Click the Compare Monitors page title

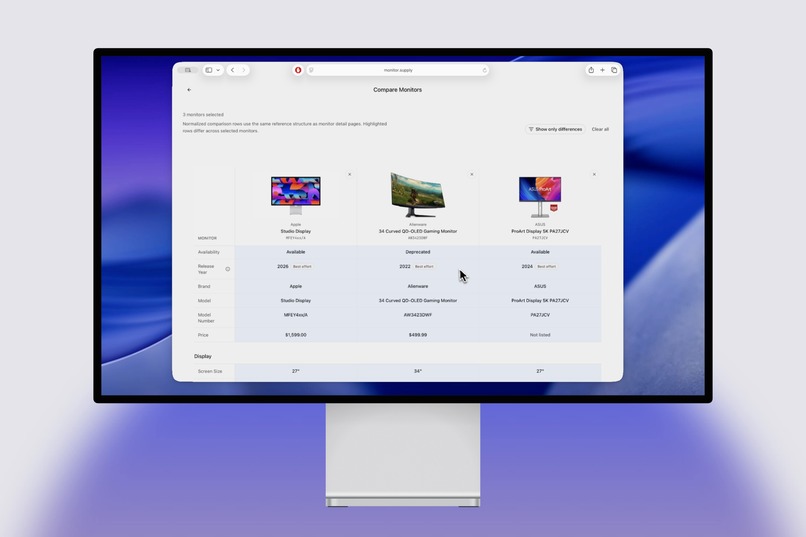coord(397,90)
